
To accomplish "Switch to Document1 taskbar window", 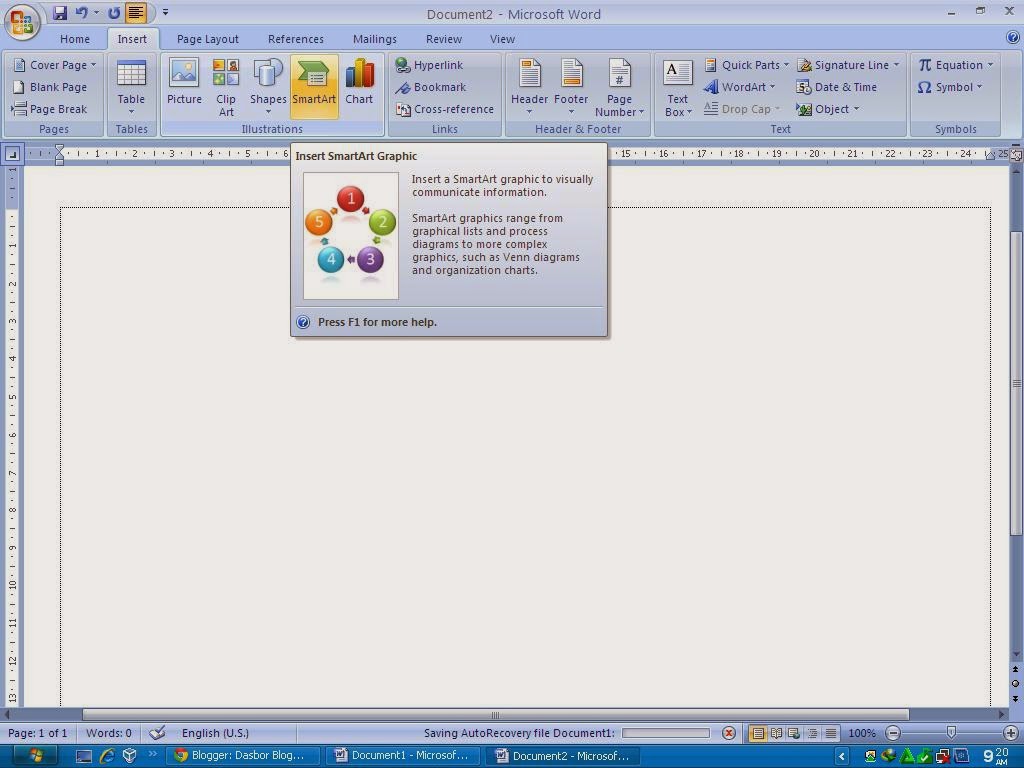I will [x=402, y=756].
